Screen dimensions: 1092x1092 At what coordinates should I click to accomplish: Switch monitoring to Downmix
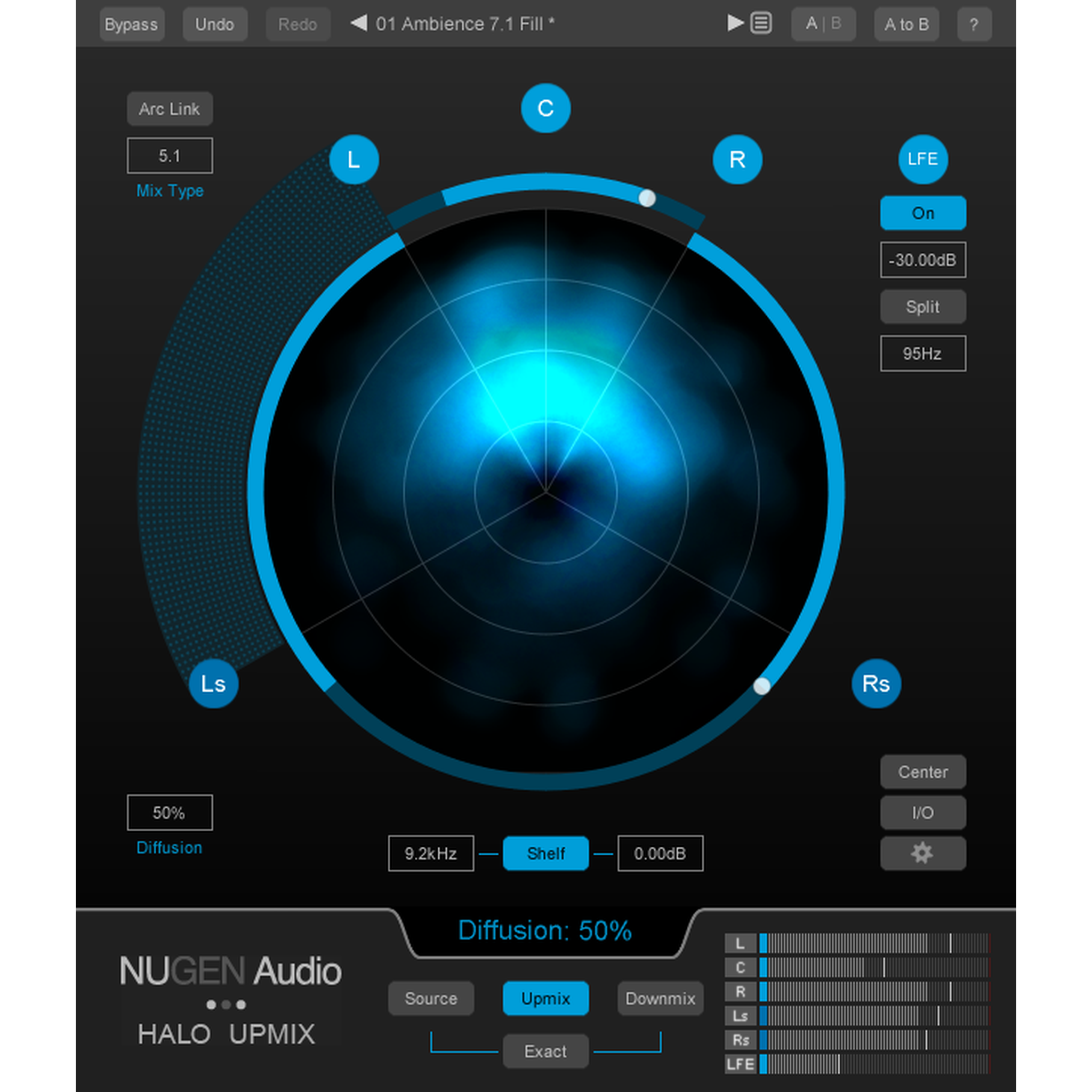[660, 998]
